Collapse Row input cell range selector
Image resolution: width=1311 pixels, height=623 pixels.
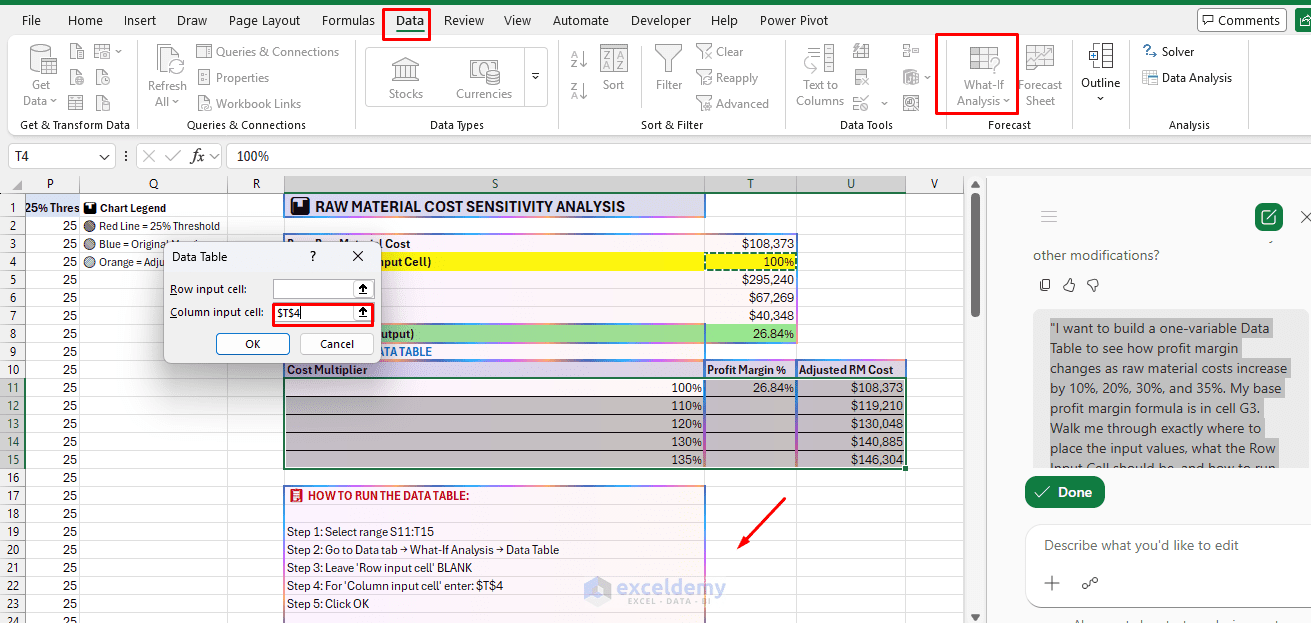click(x=363, y=288)
